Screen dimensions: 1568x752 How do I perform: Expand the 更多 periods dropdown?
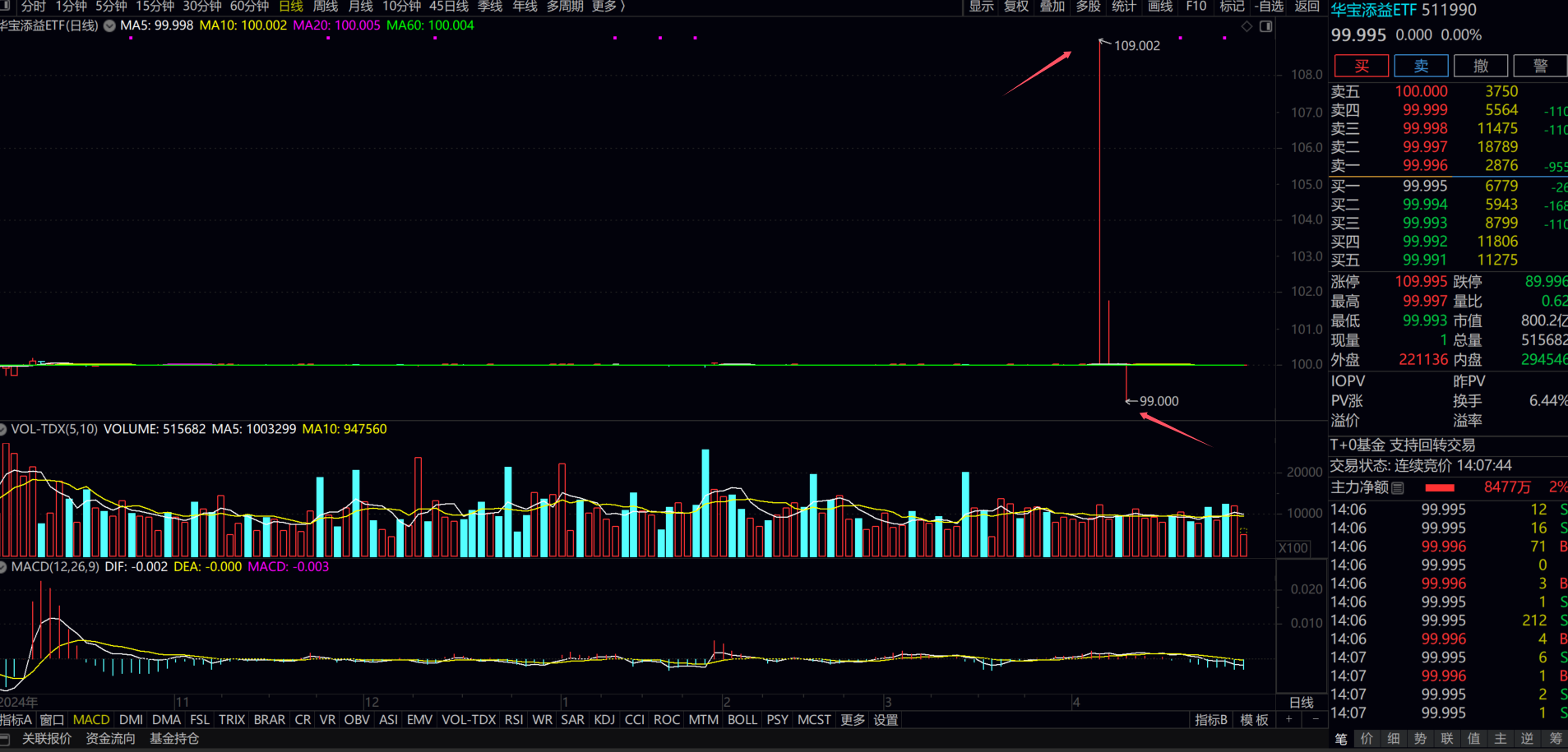click(x=608, y=7)
